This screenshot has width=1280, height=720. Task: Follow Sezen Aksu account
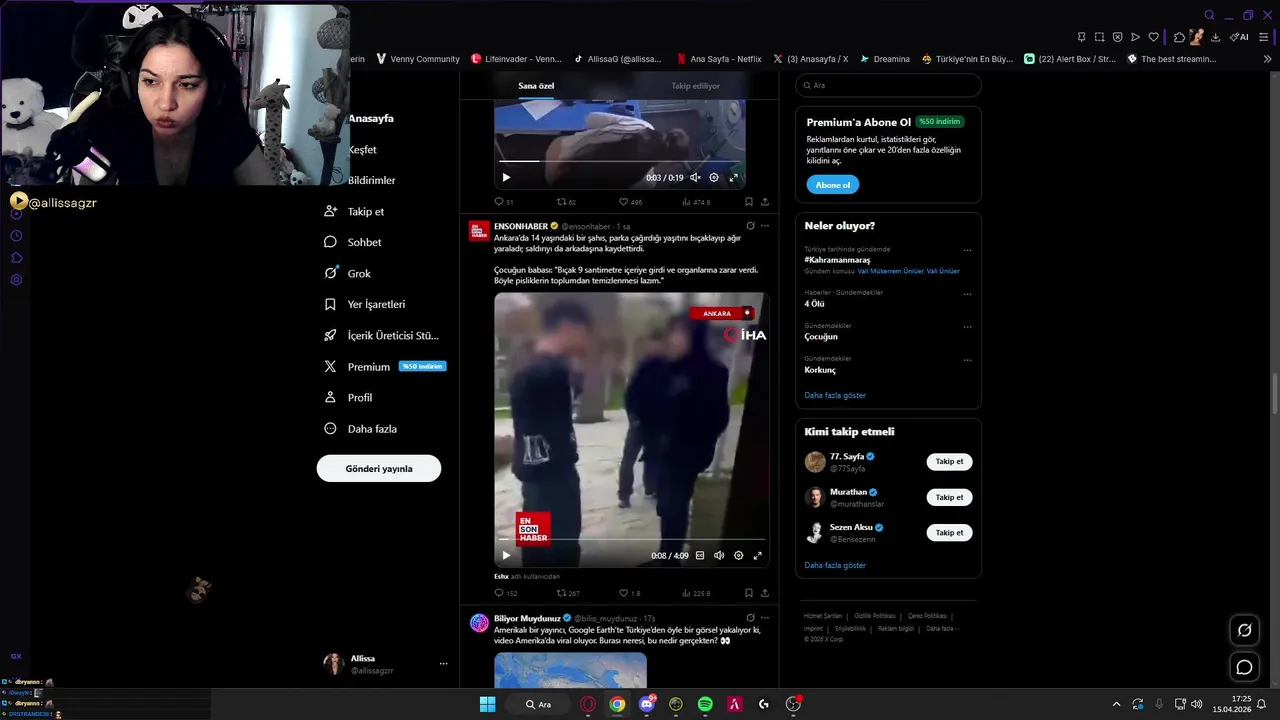point(949,533)
